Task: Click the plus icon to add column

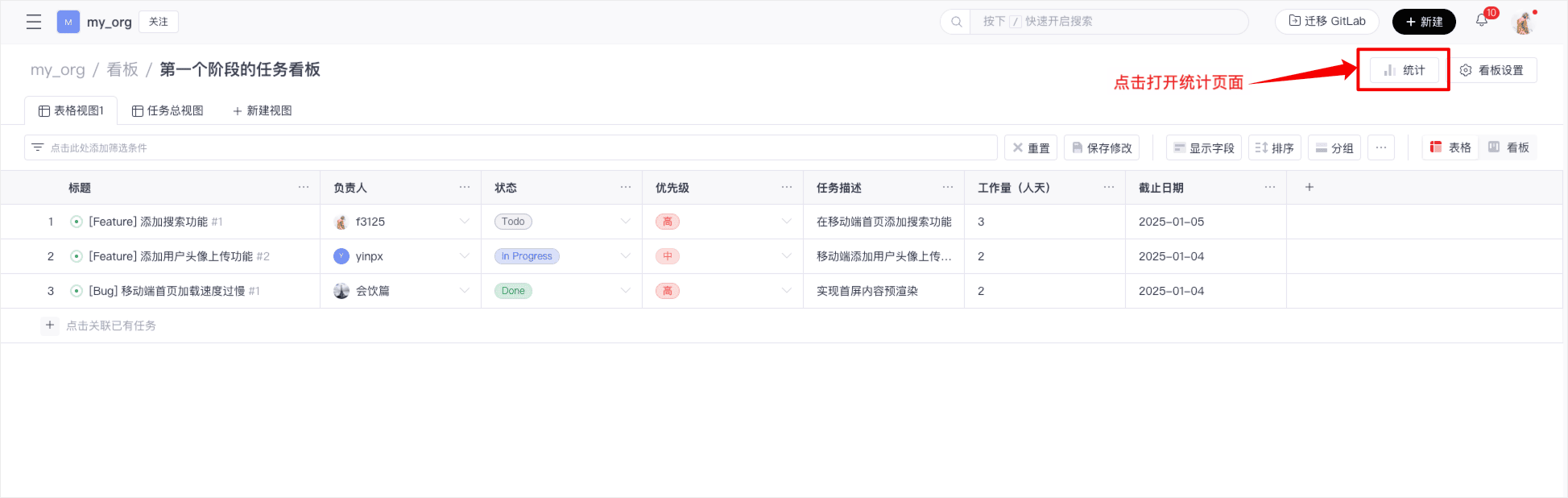Action: pyautogui.click(x=1309, y=187)
